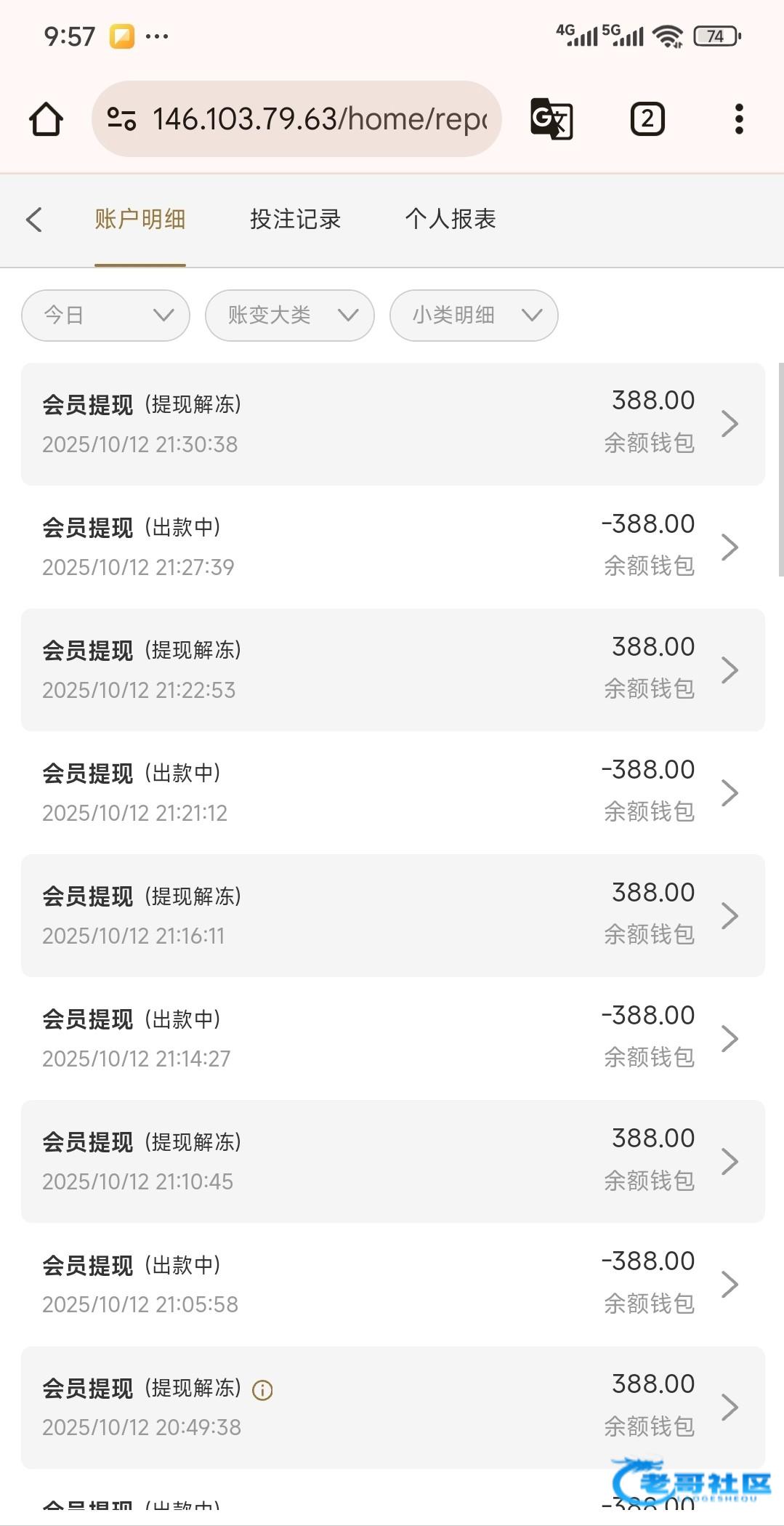Click the address bar URL field

click(x=320, y=119)
